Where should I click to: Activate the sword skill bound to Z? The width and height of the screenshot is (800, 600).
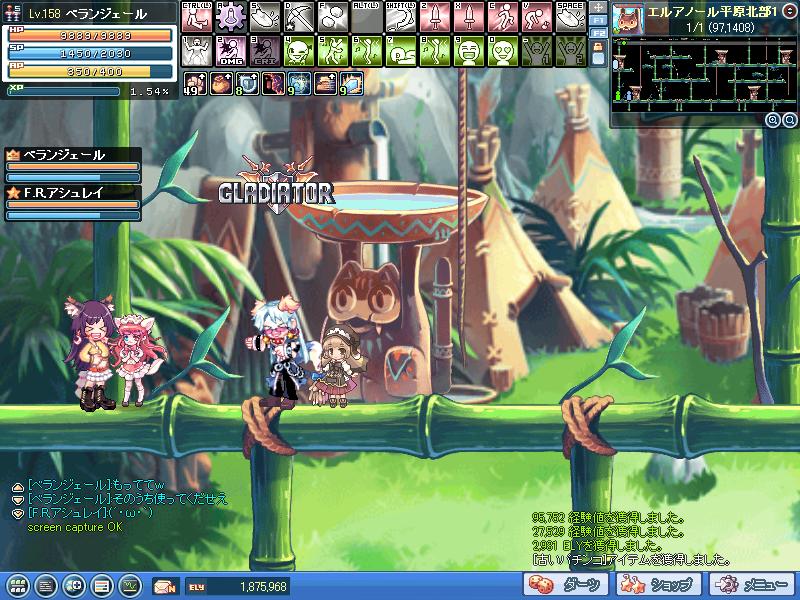(435, 16)
